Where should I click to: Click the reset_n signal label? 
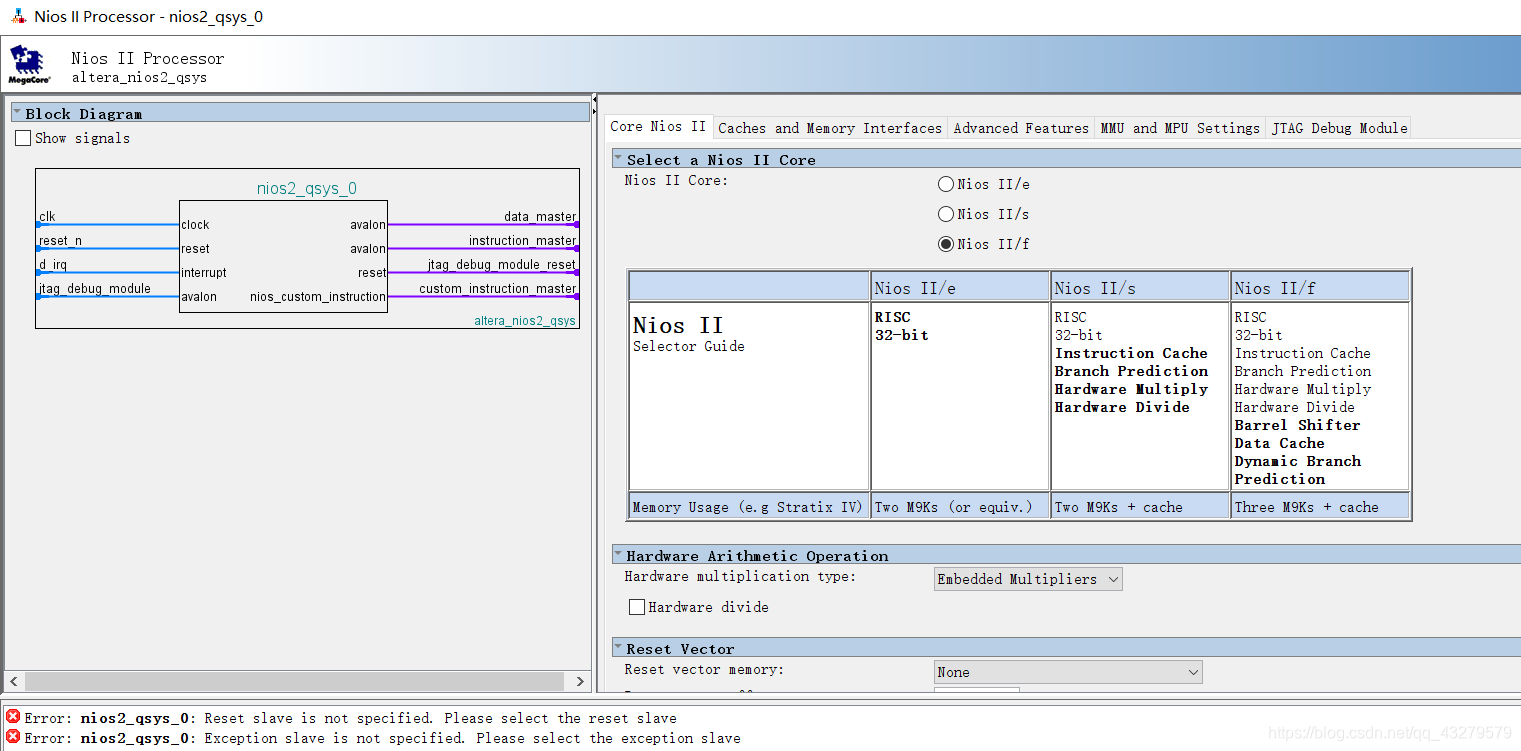(x=61, y=240)
